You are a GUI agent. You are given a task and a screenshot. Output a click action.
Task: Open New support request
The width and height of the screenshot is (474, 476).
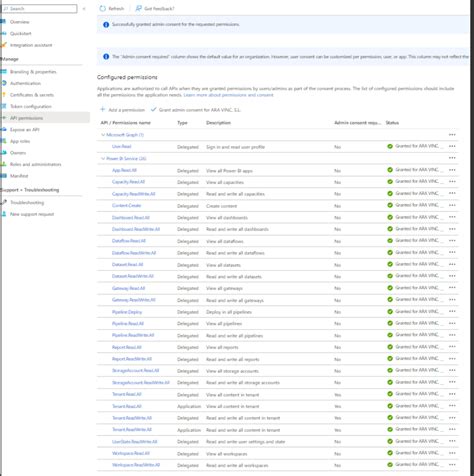[x=32, y=214]
